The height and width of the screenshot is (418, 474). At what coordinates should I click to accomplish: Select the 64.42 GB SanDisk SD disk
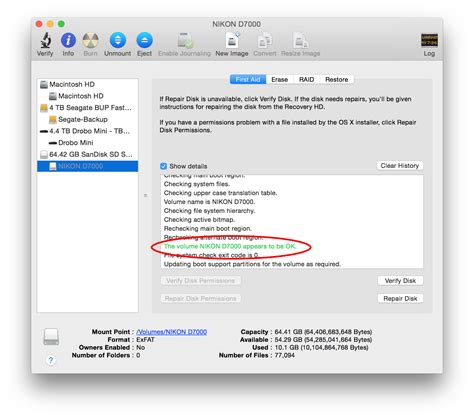[87, 154]
